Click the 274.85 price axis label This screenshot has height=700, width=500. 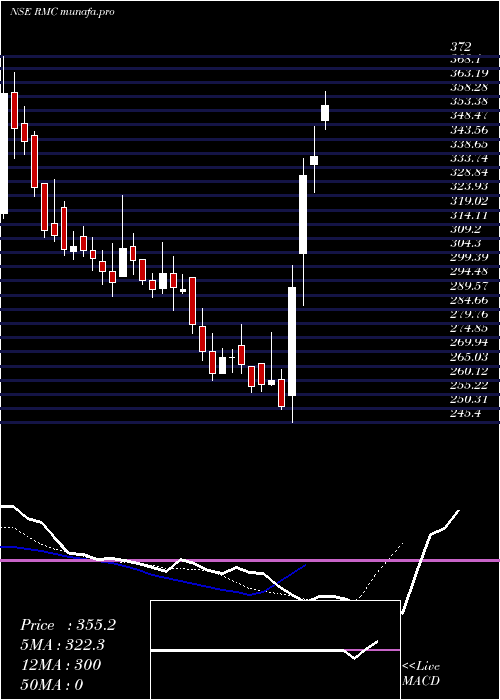pyautogui.click(x=469, y=328)
